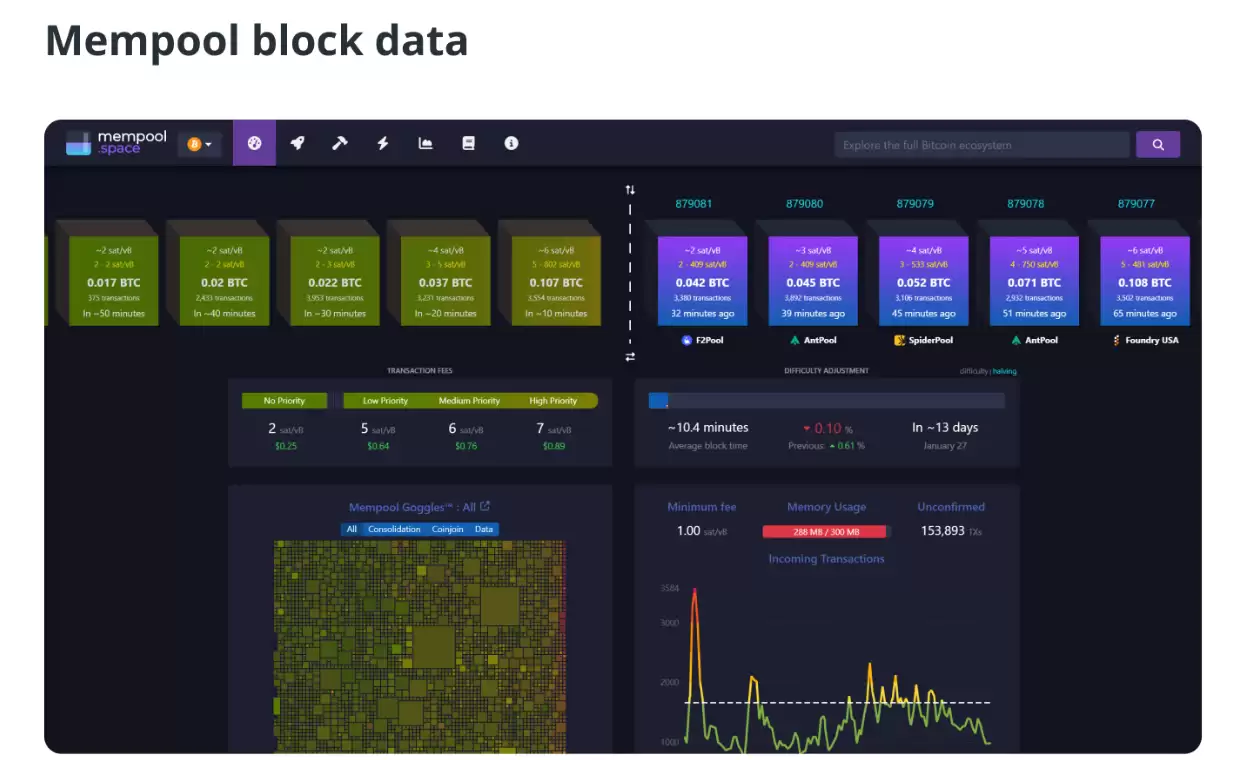Open the lightning network bolt icon

pyautogui.click(x=383, y=143)
